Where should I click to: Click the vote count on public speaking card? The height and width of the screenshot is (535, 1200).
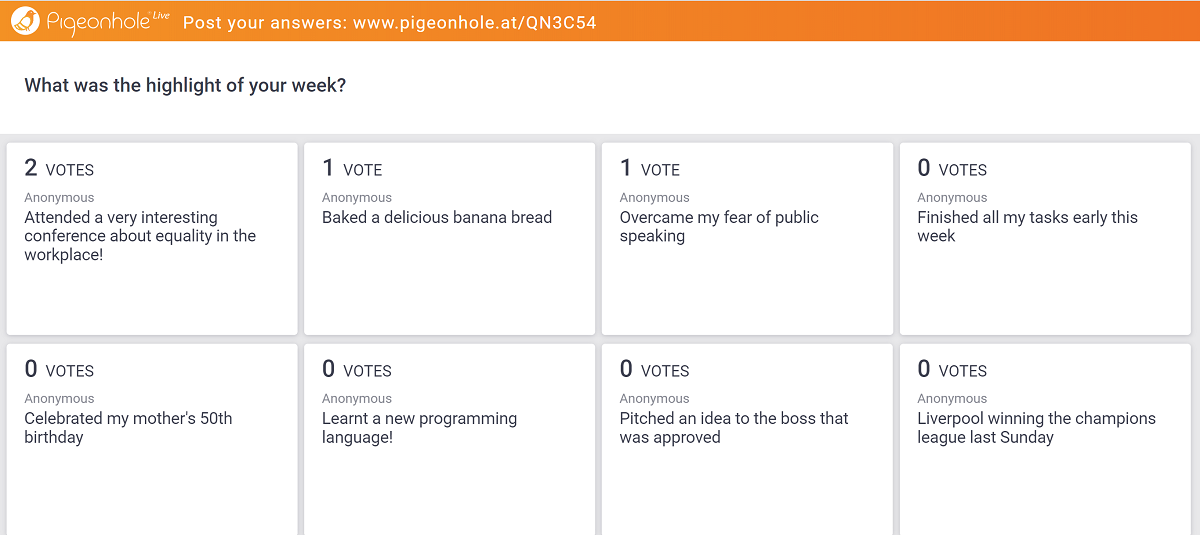(650, 169)
